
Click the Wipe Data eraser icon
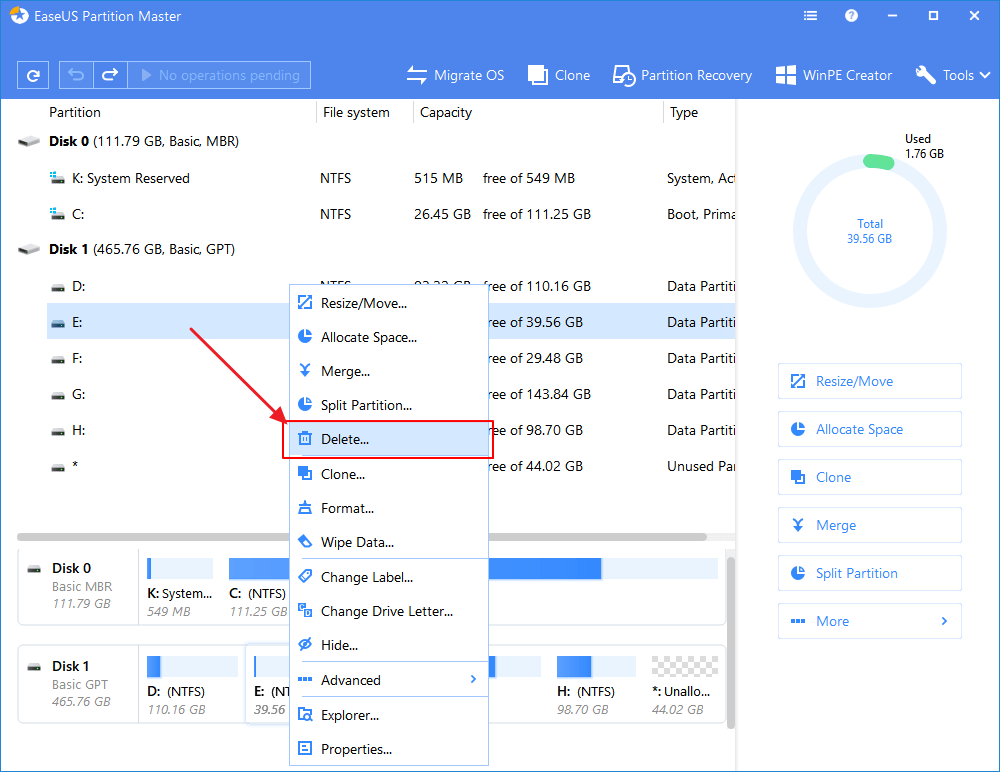[305, 542]
